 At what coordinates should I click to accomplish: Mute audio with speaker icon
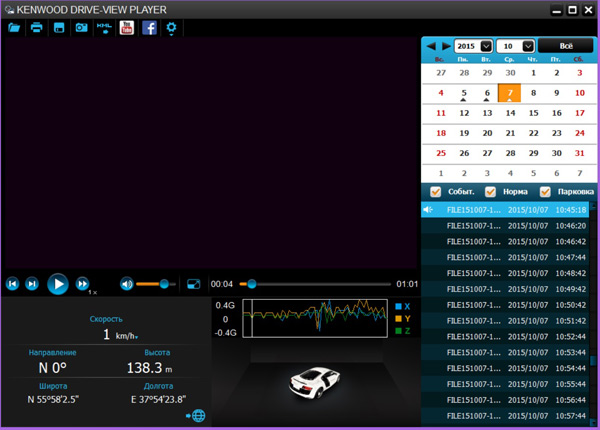click(x=127, y=284)
